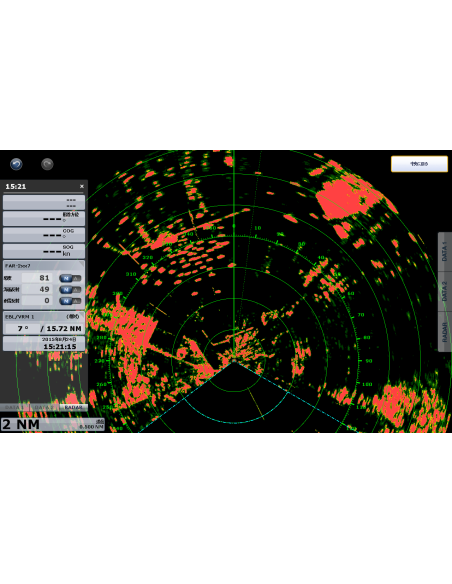This screenshot has height=584, width=452.
Task: Select the COG data box
Action: click(44, 235)
